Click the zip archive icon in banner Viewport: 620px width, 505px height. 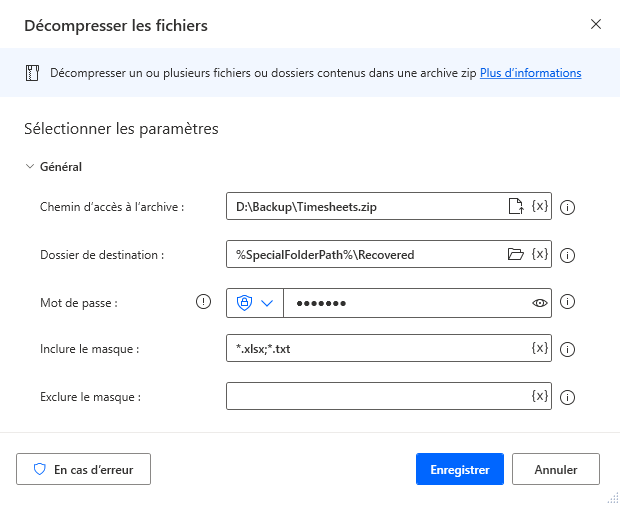click(32, 73)
